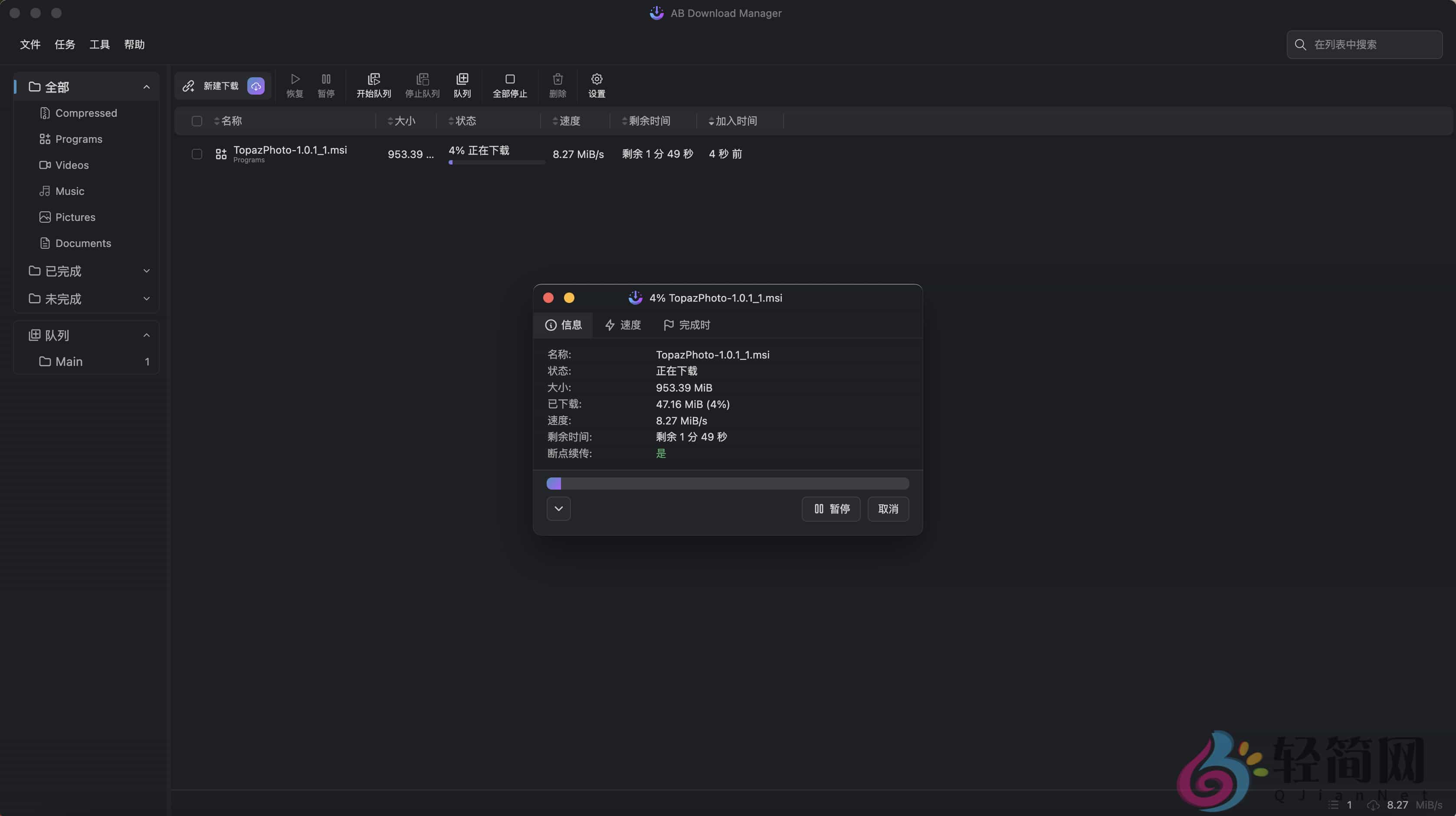
Task: Click the download progress bar in dialog
Action: click(727, 483)
